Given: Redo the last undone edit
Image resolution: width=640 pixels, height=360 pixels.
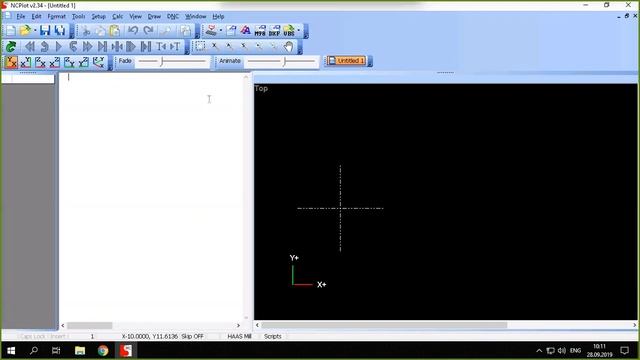Looking at the screenshot, I should pos(148,31).
